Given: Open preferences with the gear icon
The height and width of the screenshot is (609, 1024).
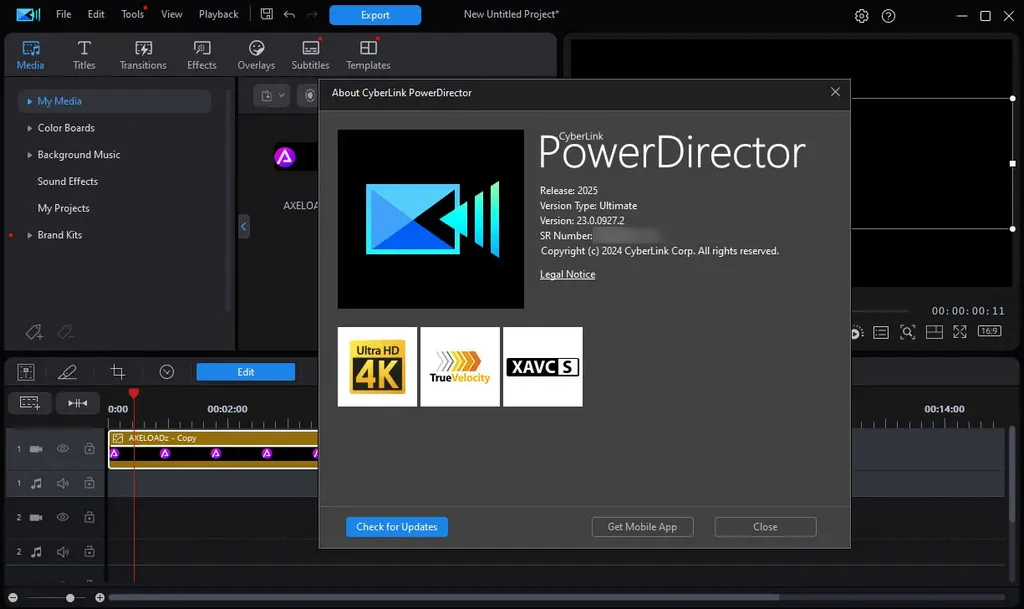Looking at the screenshot, I should [x=861, y=16].
